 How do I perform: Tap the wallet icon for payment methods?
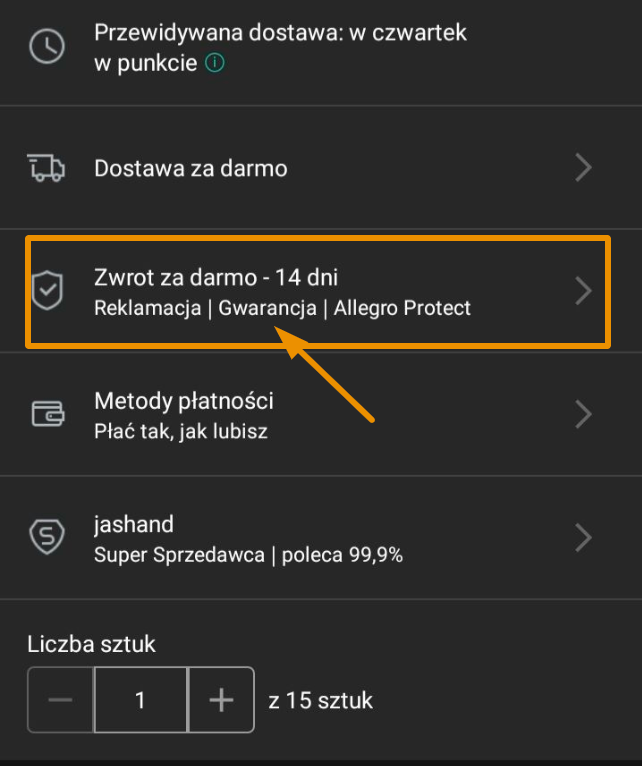point(48,414)
